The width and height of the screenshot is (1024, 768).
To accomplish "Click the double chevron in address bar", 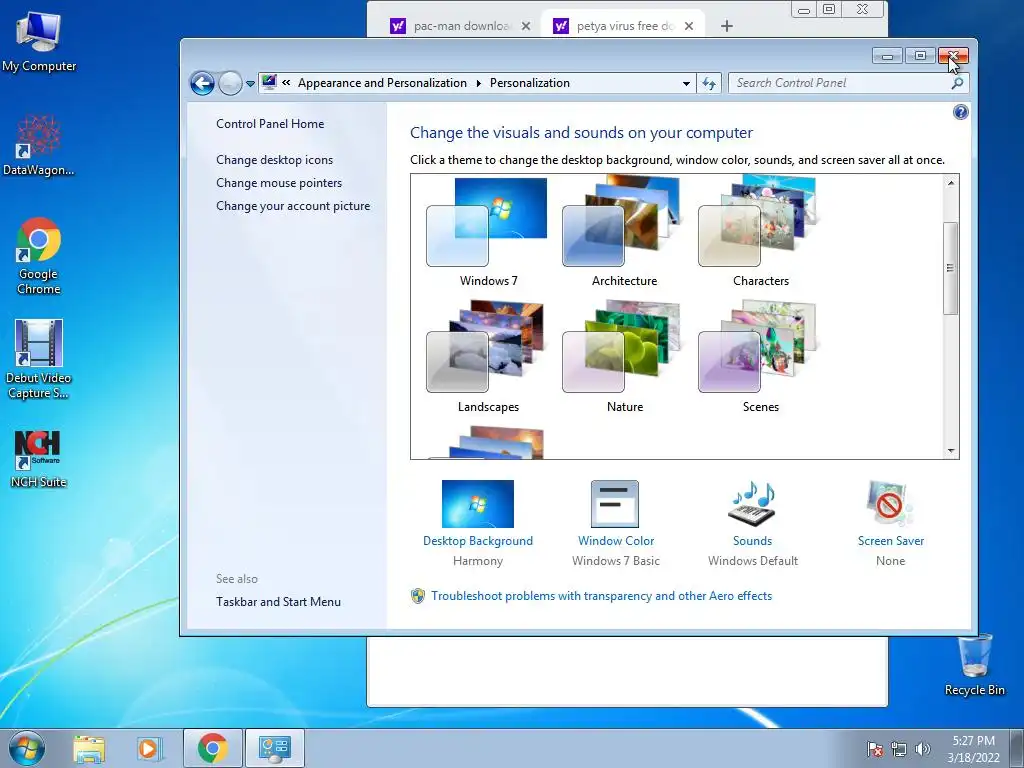I will click(x=286, y=83).
